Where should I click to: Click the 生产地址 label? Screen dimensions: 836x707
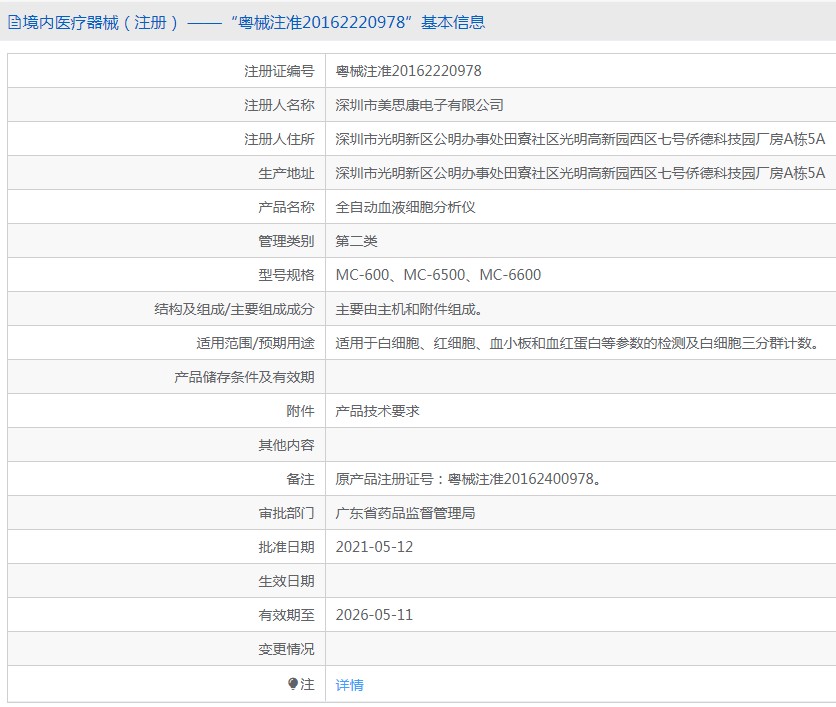pyautogui.click(x=286, y=173)
